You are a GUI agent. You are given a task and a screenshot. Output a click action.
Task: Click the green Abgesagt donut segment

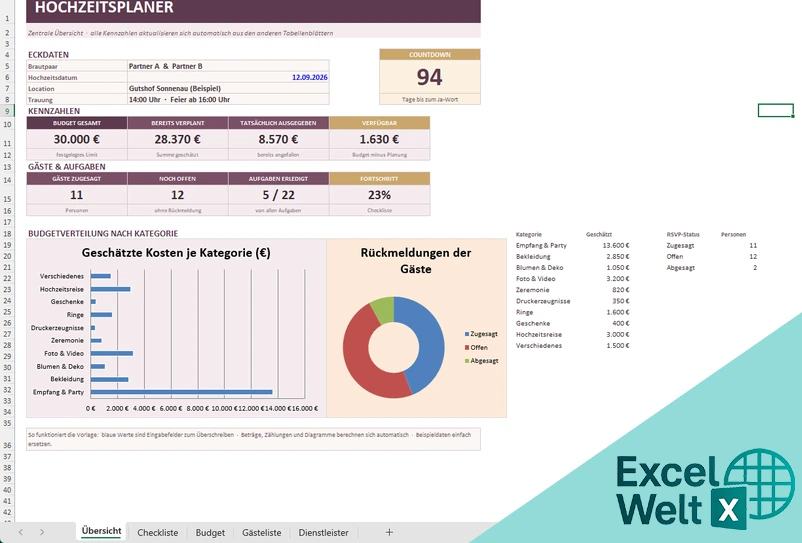click(x=384, y=308)
